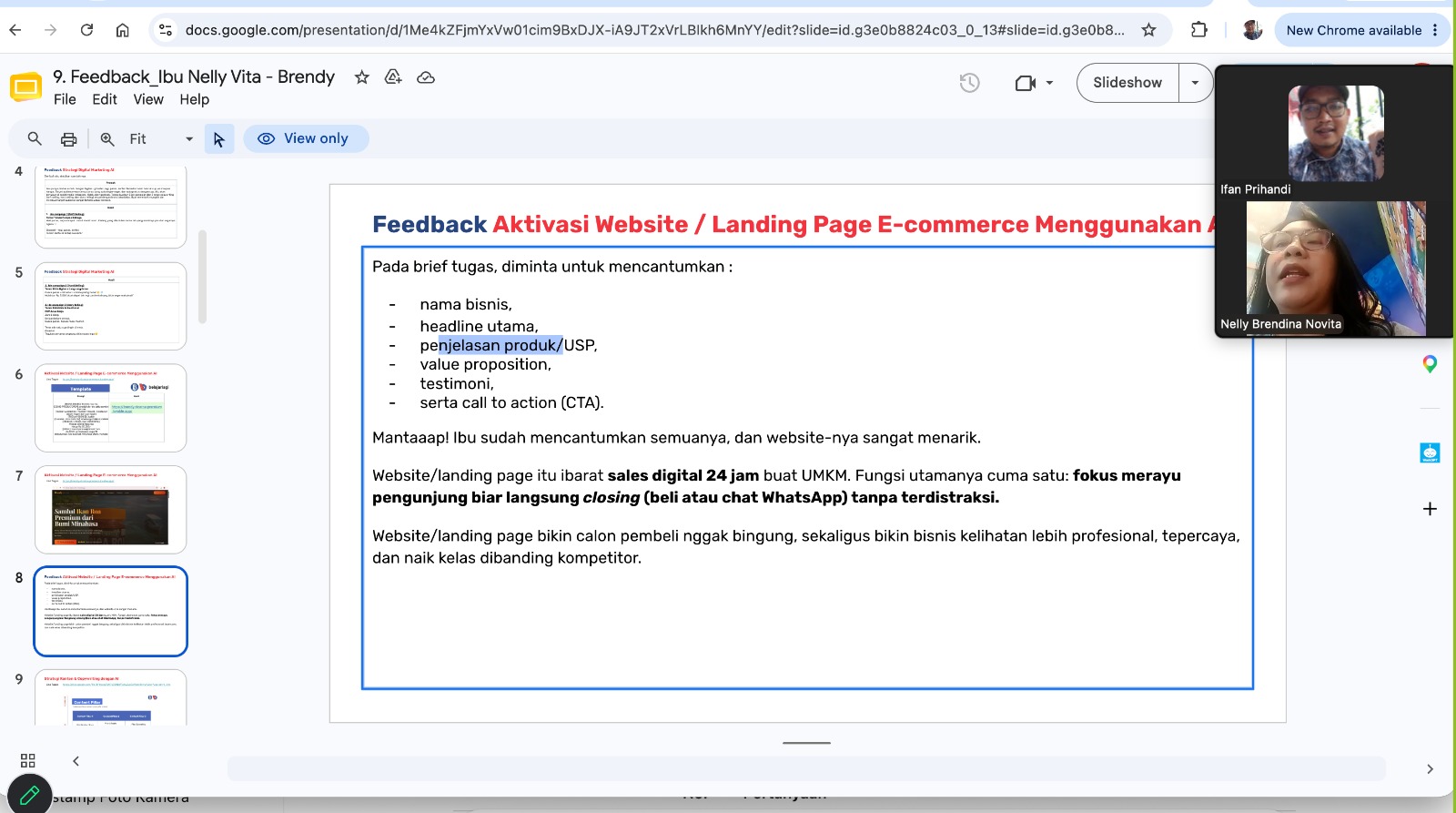Open the View menu
Screen dimensions: 1456x813
(x=148, y=99)
